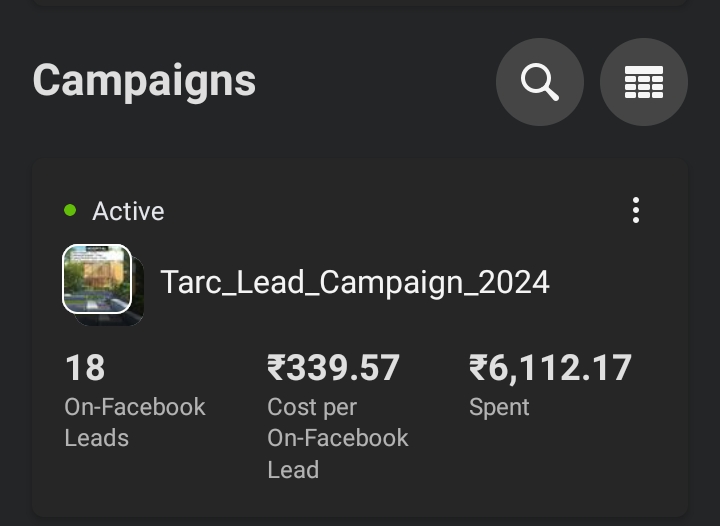Click the Campaigns section heading
Image resolution: width=720 pixels, height=526 pixels.
(144, 81)
